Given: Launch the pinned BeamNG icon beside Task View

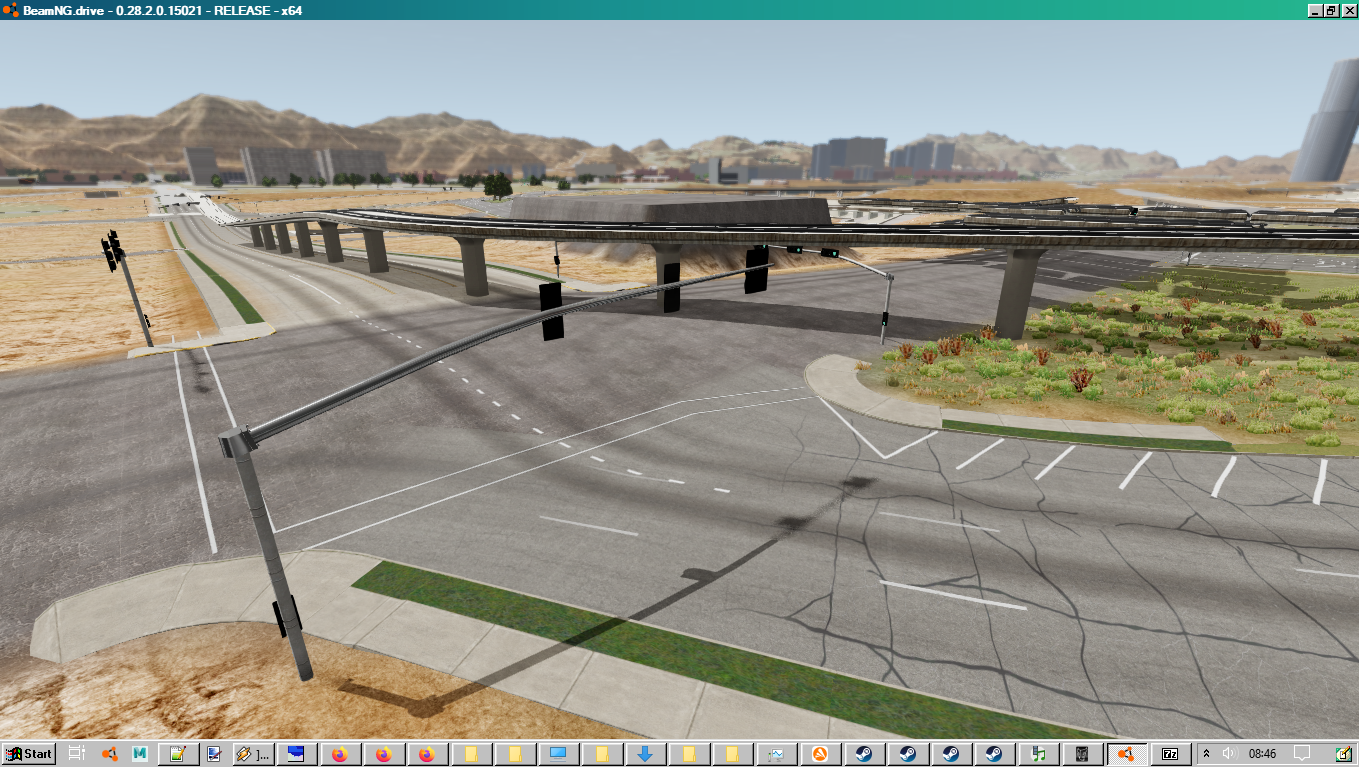Looking at the screenshot, I should tap(110, 754).
